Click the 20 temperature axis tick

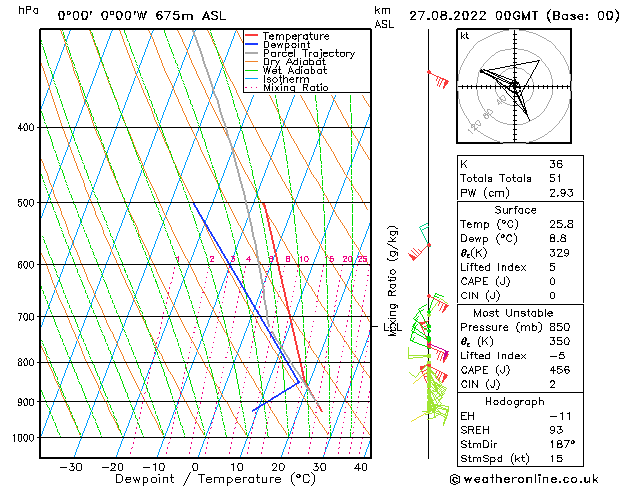click(278, 467)
